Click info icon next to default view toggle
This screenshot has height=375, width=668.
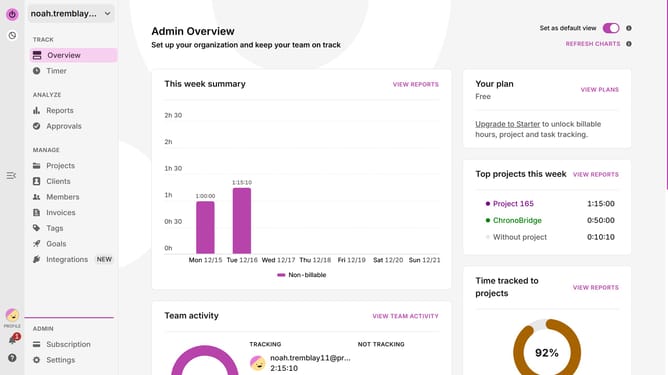(x=629, y=28)
